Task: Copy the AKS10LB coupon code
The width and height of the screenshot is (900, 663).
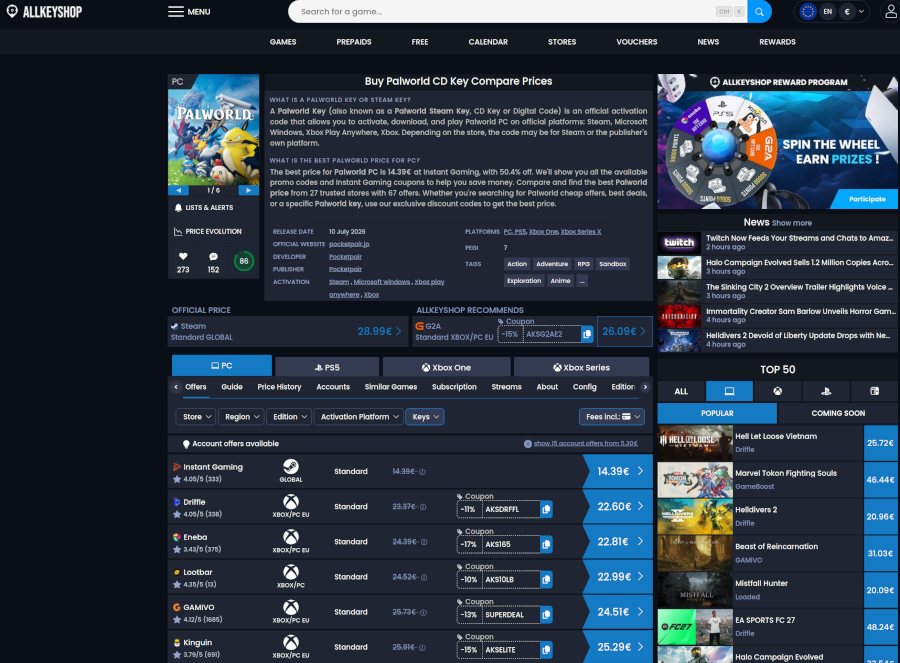Action: pyautogui.click(x=546, y=579)
